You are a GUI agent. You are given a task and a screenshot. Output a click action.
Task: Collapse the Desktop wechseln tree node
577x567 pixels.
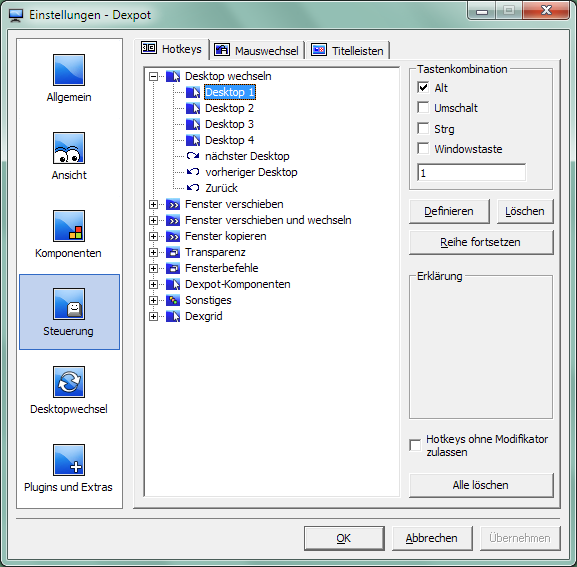[153, 77]
